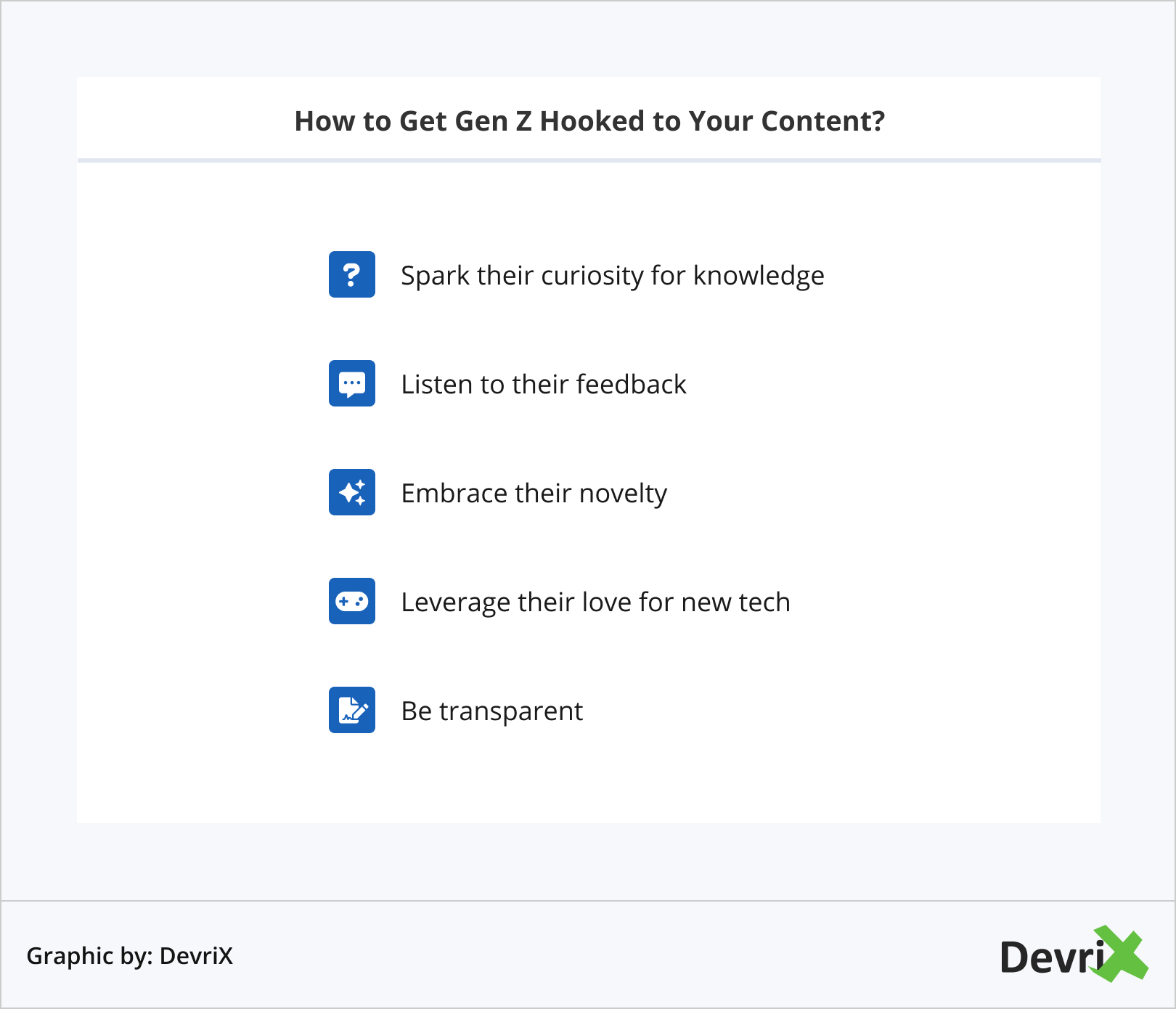Click the game controller icon

(352, 601)
